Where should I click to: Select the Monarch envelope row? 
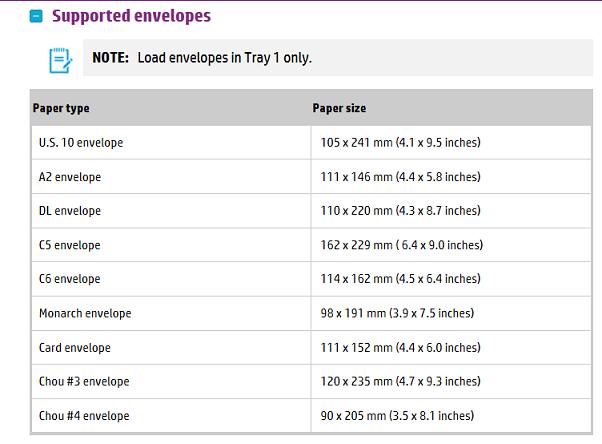click(311, 313)
